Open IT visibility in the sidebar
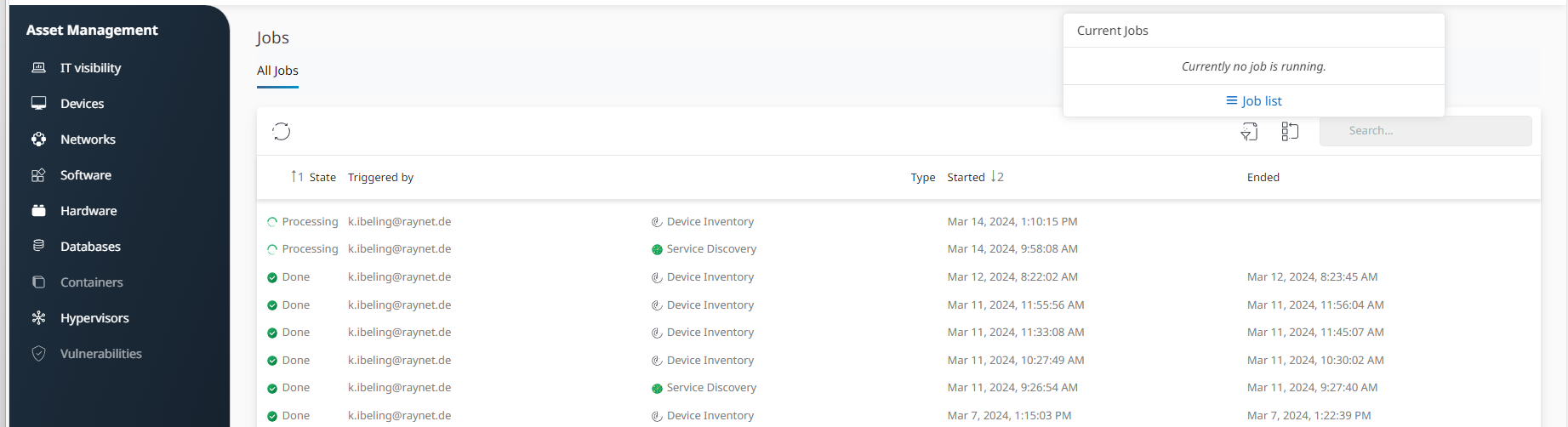 coord(90,68)
